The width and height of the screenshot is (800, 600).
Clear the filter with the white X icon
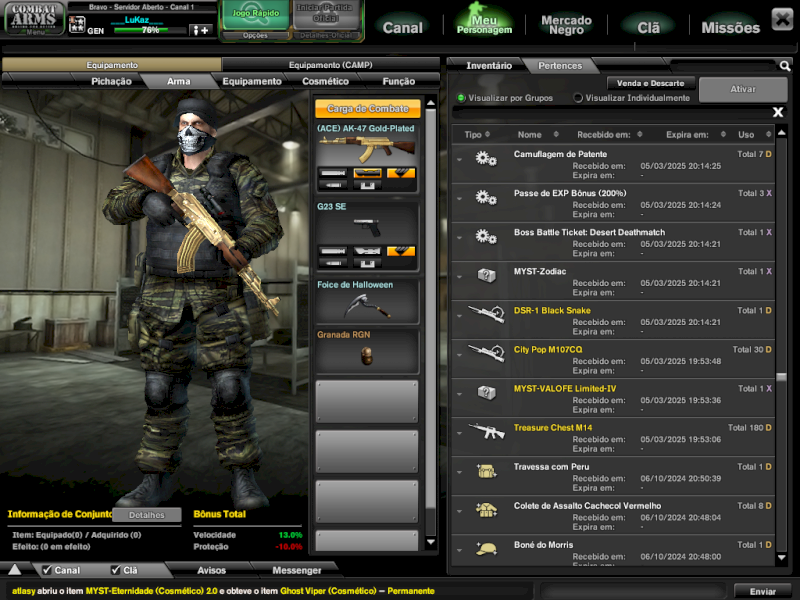778,112
